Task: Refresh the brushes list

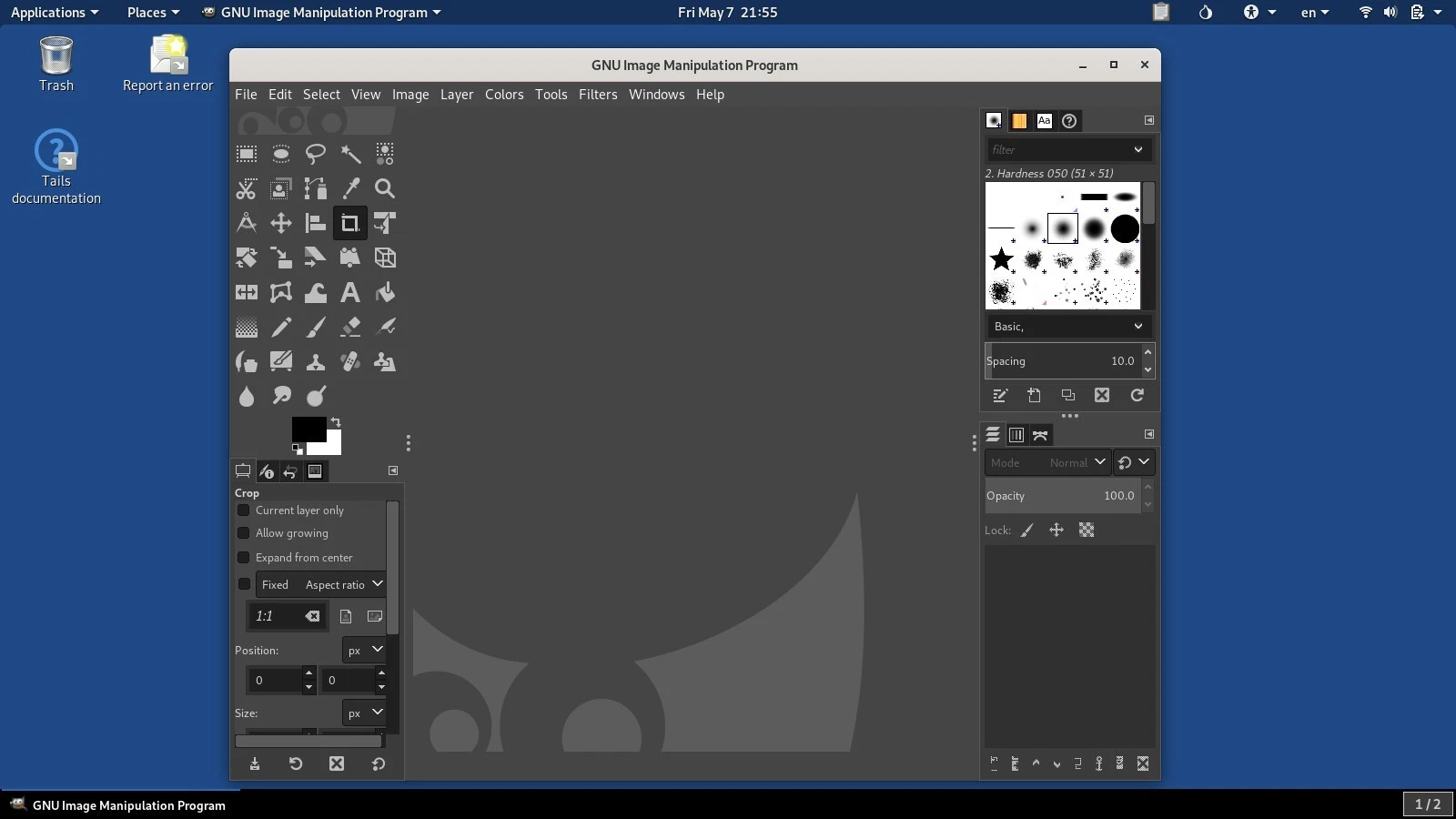Action: tap(1137, 395)
